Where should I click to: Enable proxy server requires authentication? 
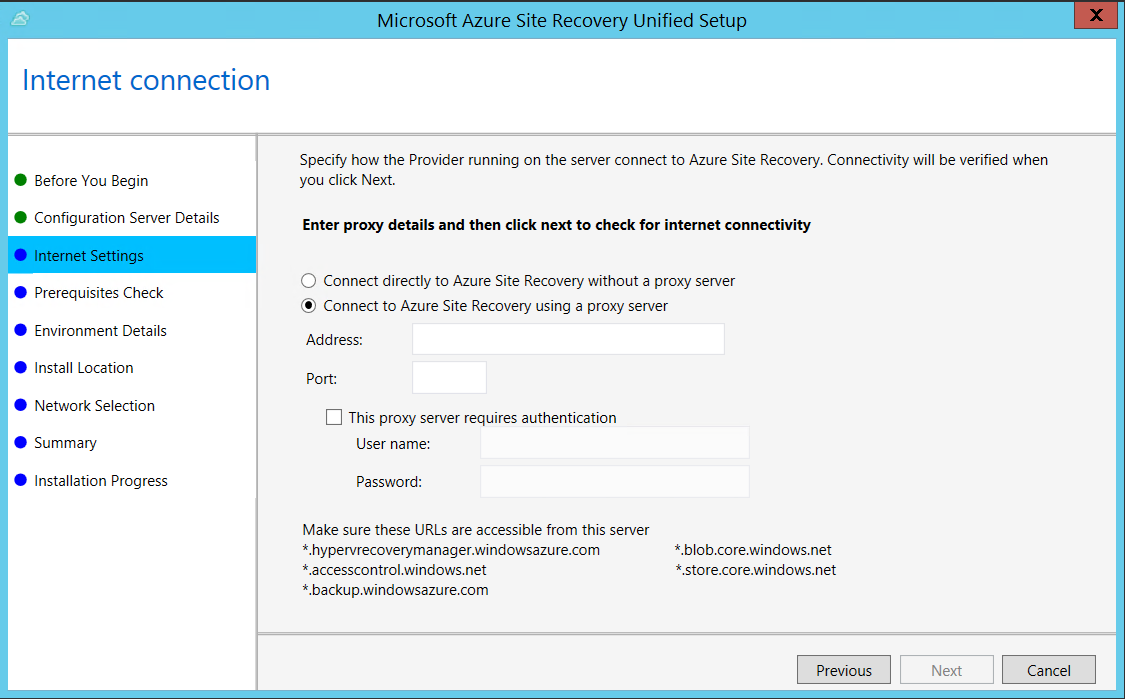(x=334, y=417)
